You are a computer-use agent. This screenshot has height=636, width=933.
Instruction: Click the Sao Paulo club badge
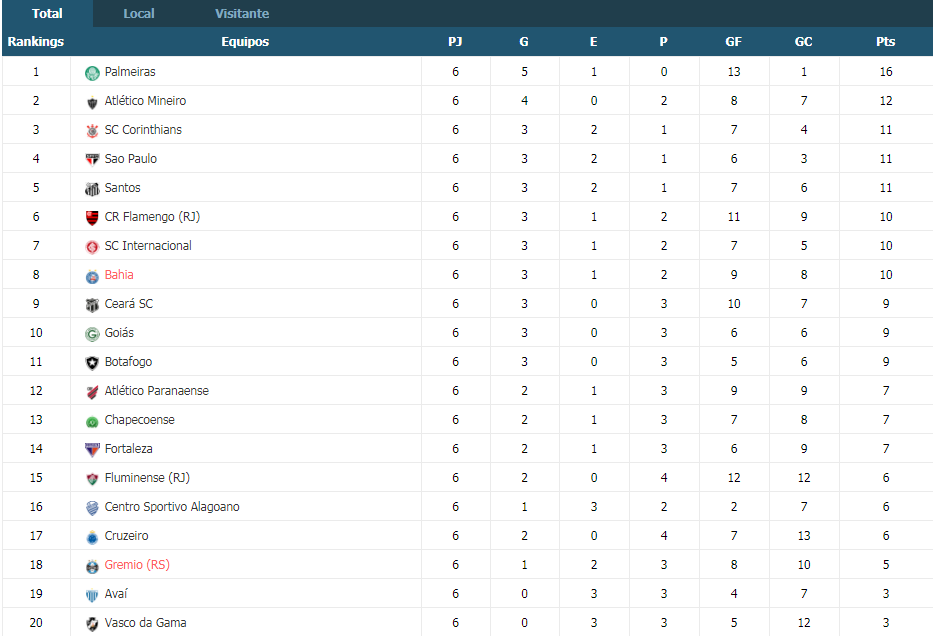coord(92,159)
